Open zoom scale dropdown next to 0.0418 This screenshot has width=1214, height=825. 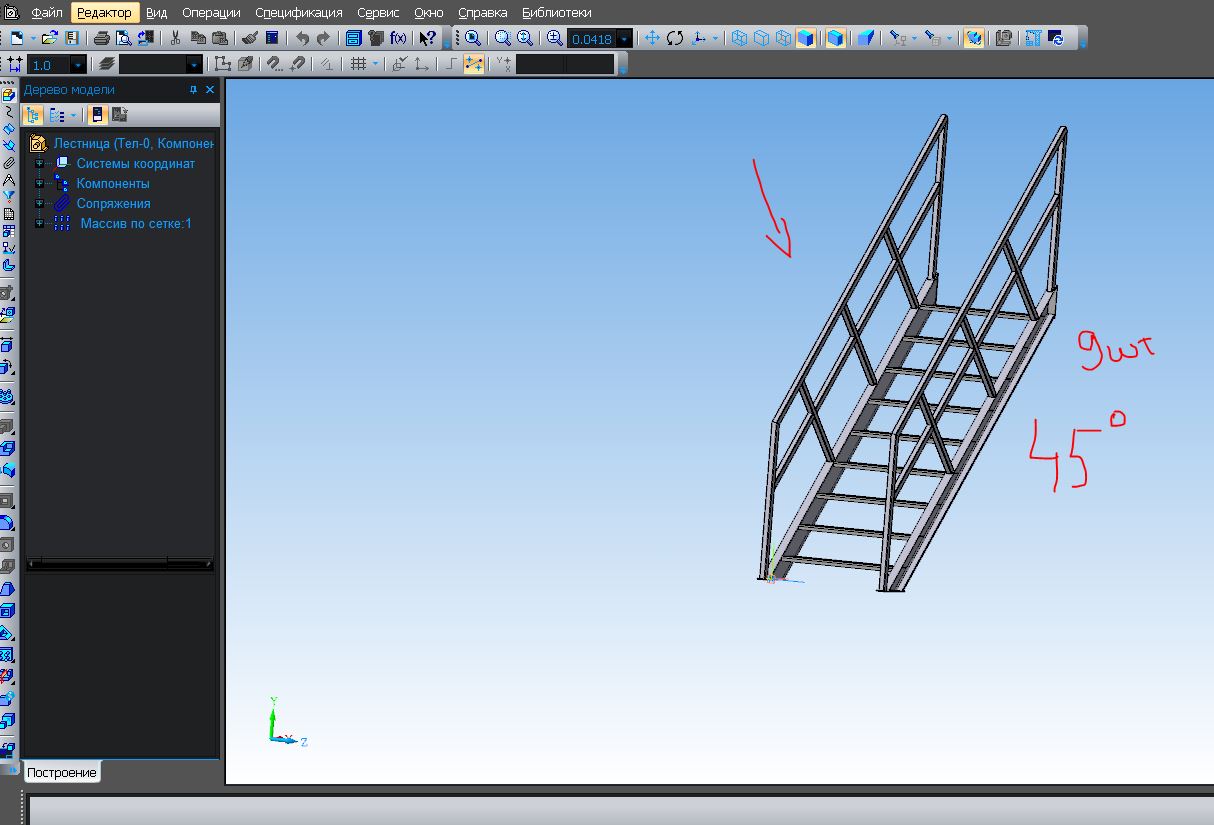coord(625,38)
